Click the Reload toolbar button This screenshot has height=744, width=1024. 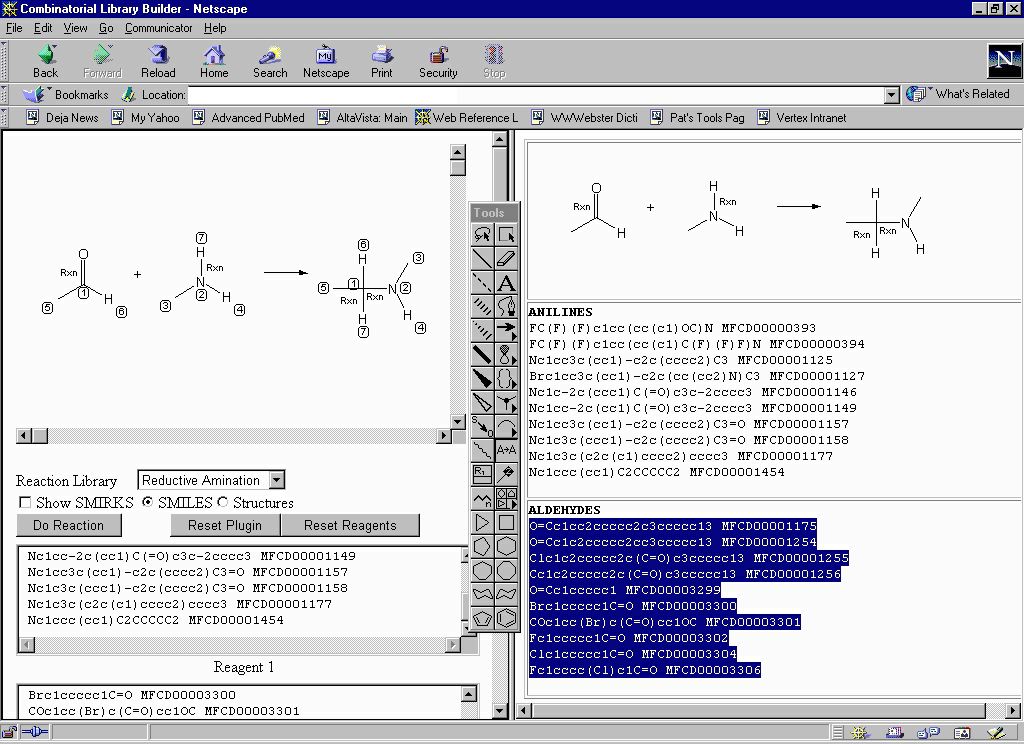point(158,61)
